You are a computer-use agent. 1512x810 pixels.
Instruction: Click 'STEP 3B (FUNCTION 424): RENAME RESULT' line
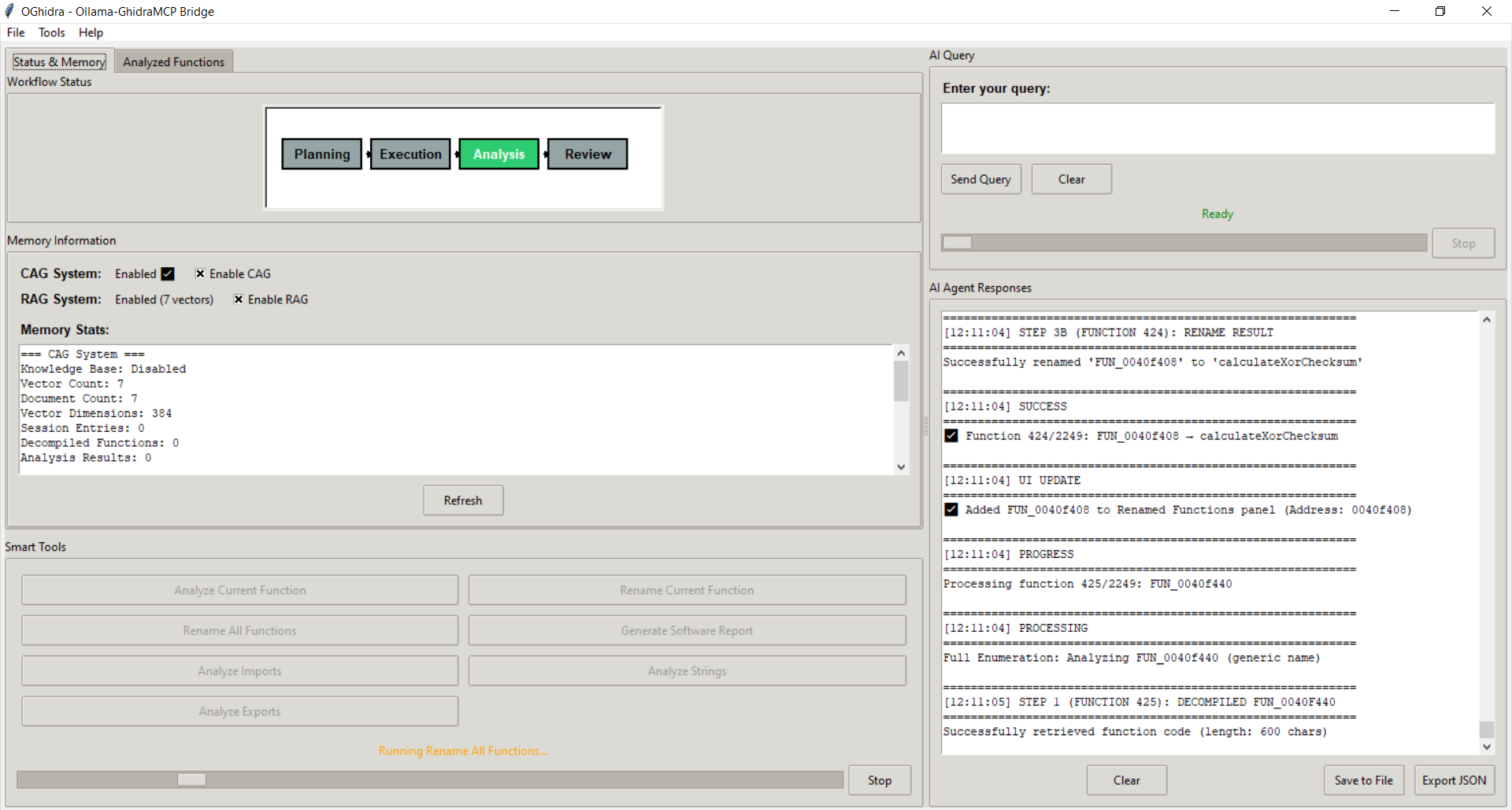coord(1109,333)
